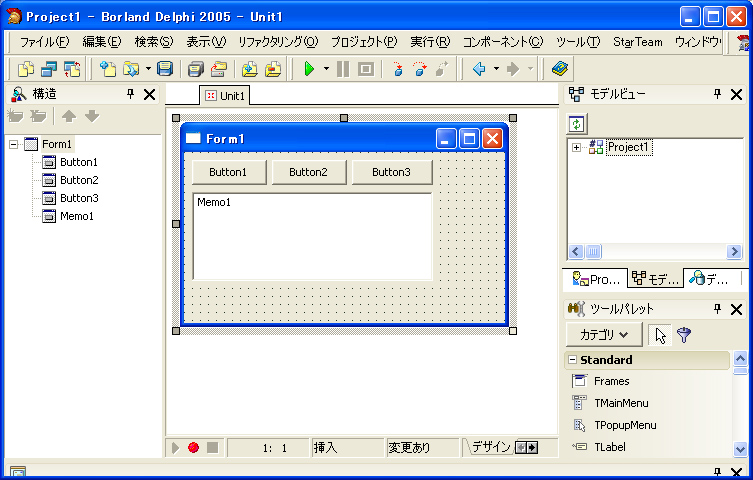This screenshot has height=480, width=753.
Task: Pin the 構造 structure panel
Action: click(x=130, y=94)
